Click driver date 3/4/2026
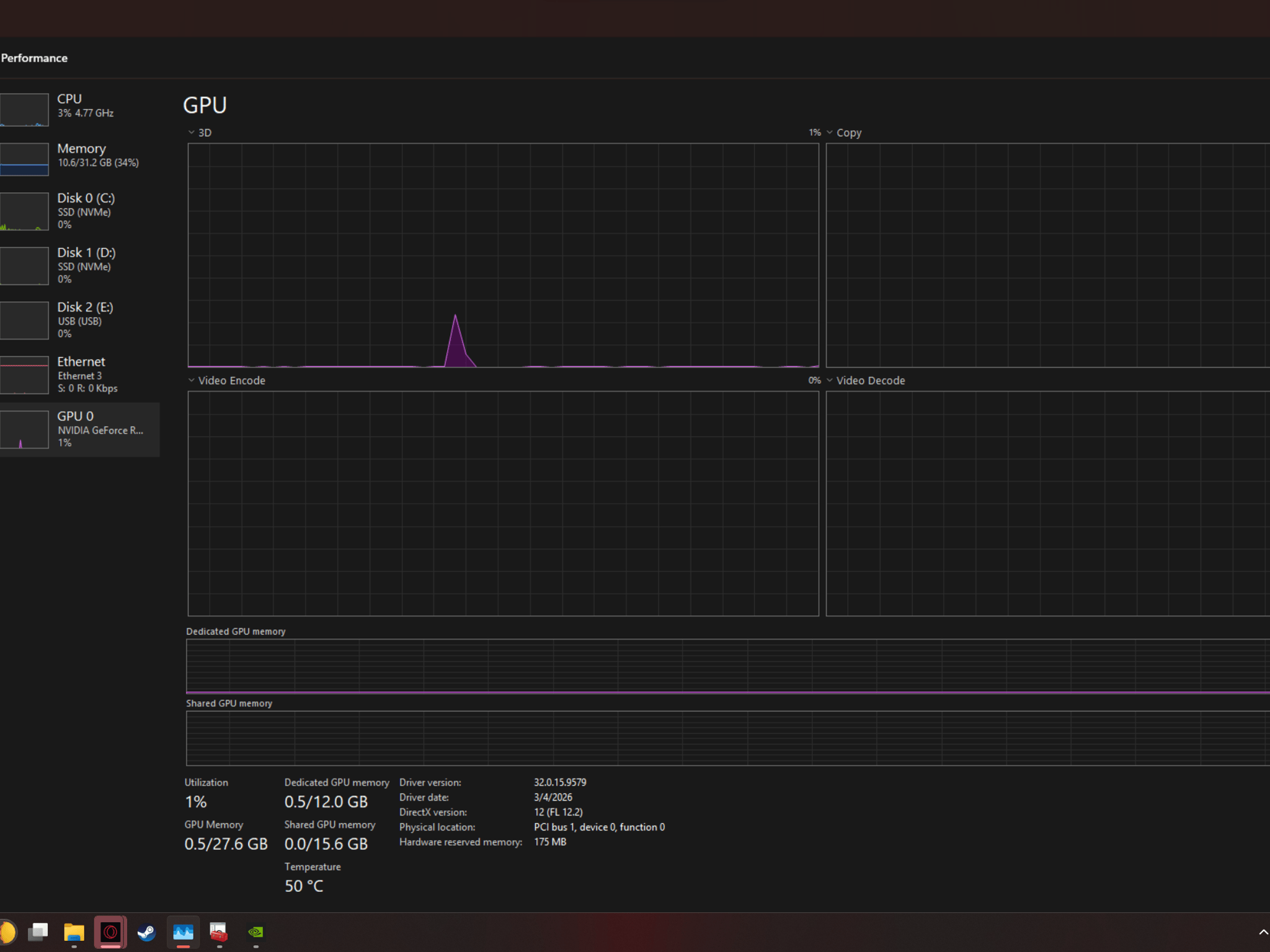Screen dimensions: 1270x952 [553, 798]
